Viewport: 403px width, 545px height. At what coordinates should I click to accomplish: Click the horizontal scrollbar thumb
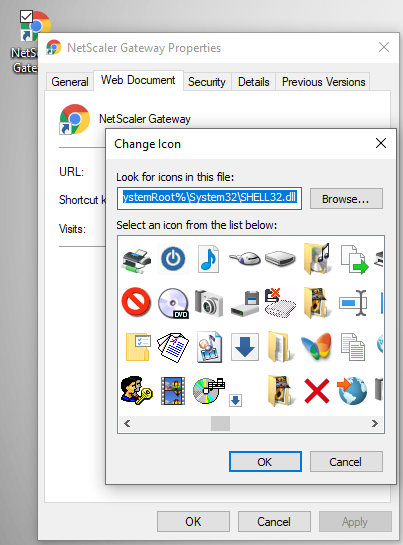(220, 423)
